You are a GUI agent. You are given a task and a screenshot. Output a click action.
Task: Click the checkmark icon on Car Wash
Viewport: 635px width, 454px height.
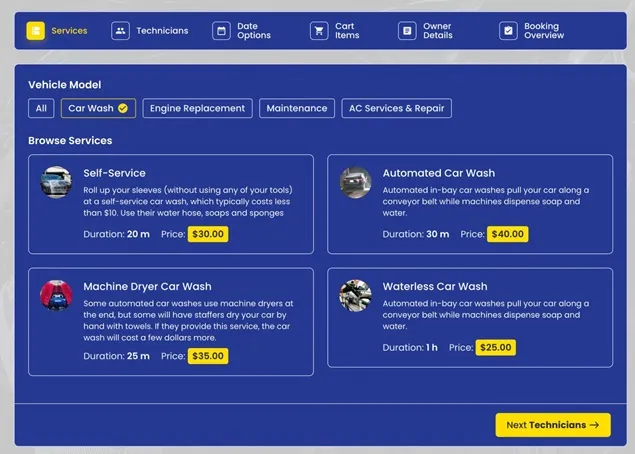[123, 108]
